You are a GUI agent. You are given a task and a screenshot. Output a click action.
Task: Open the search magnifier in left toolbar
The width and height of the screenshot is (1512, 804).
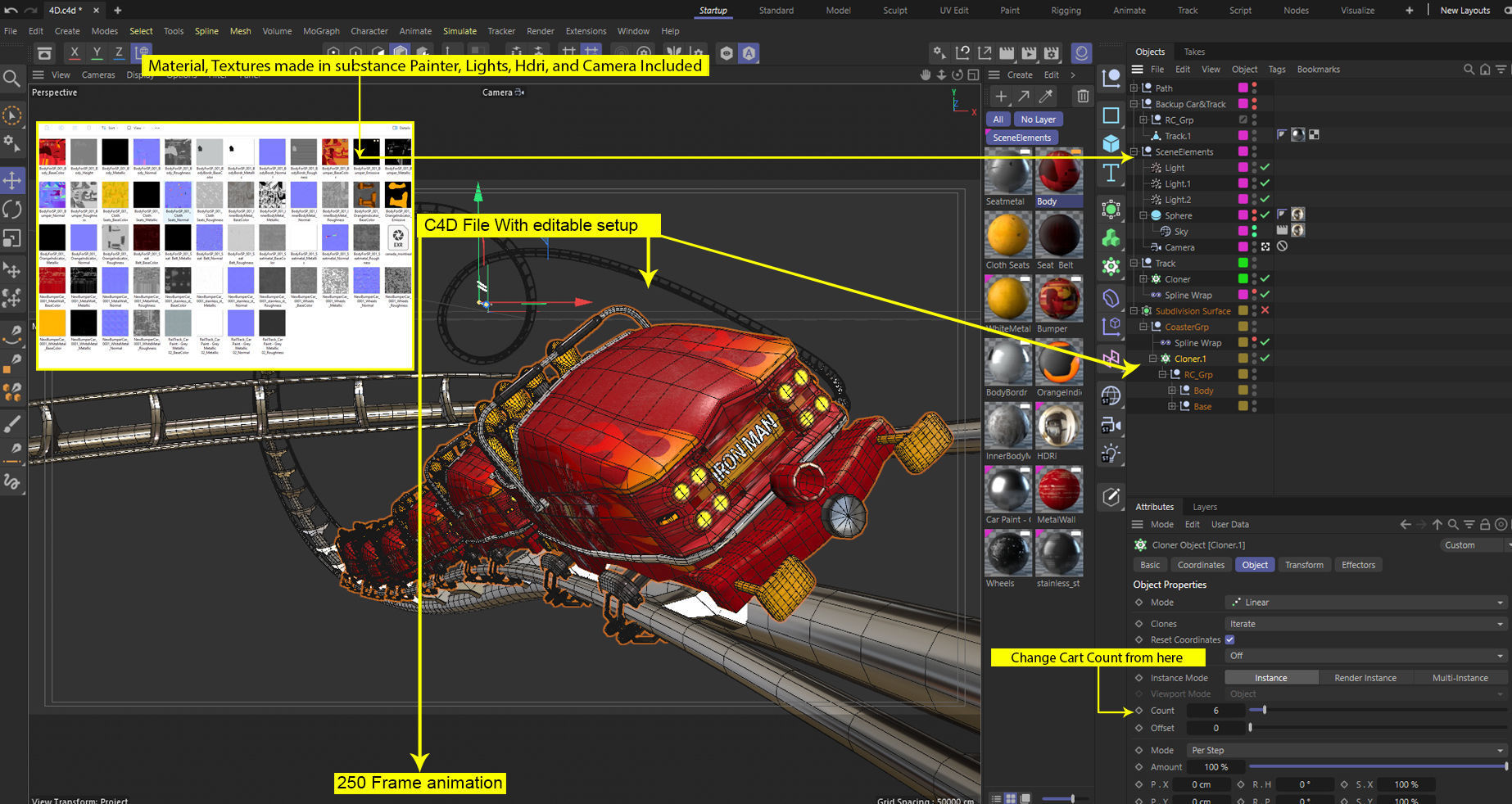[x=11, y=79]
